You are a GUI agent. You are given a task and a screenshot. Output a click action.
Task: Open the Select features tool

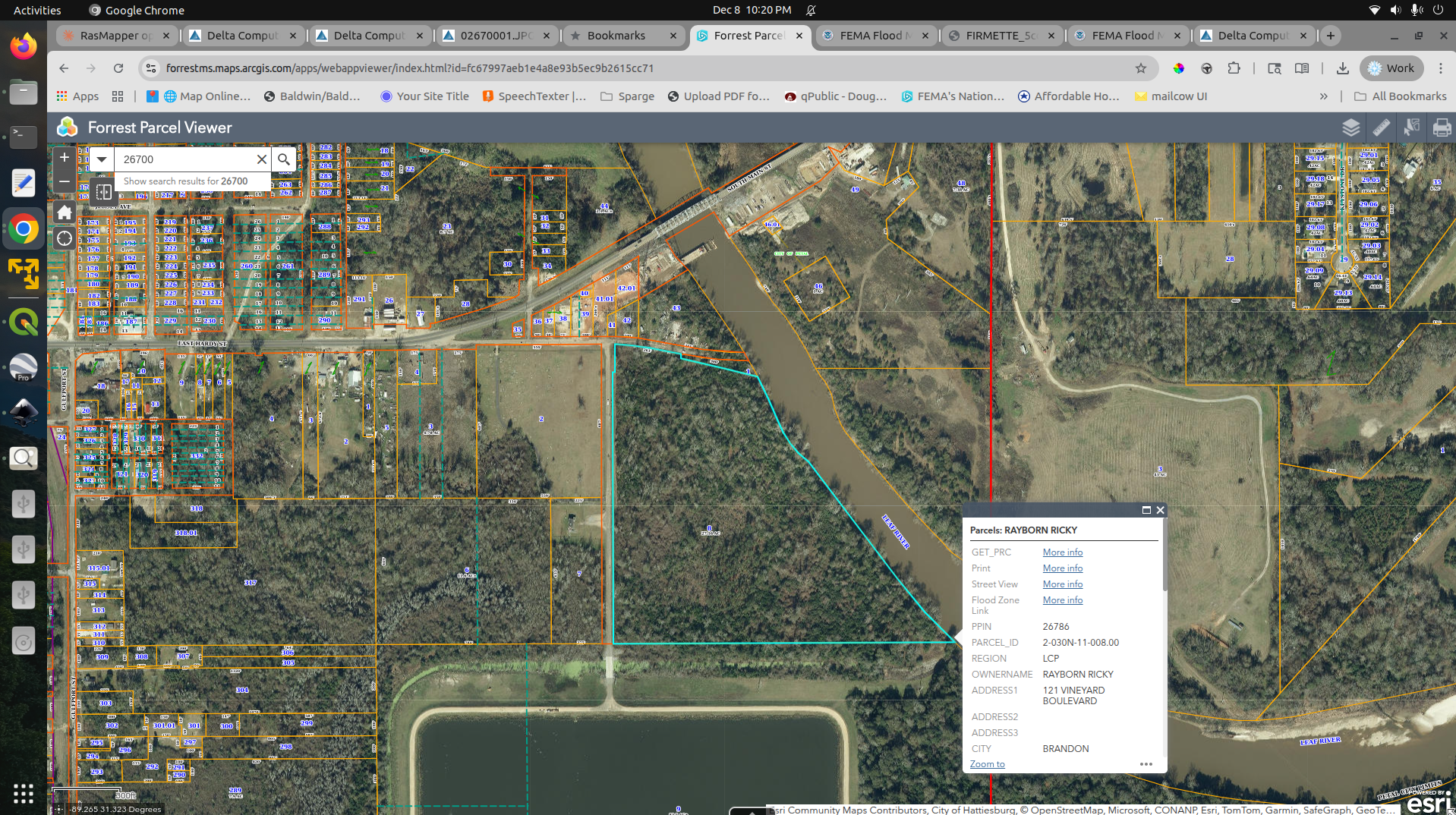pyautogui.click(x=1411, y=127)
